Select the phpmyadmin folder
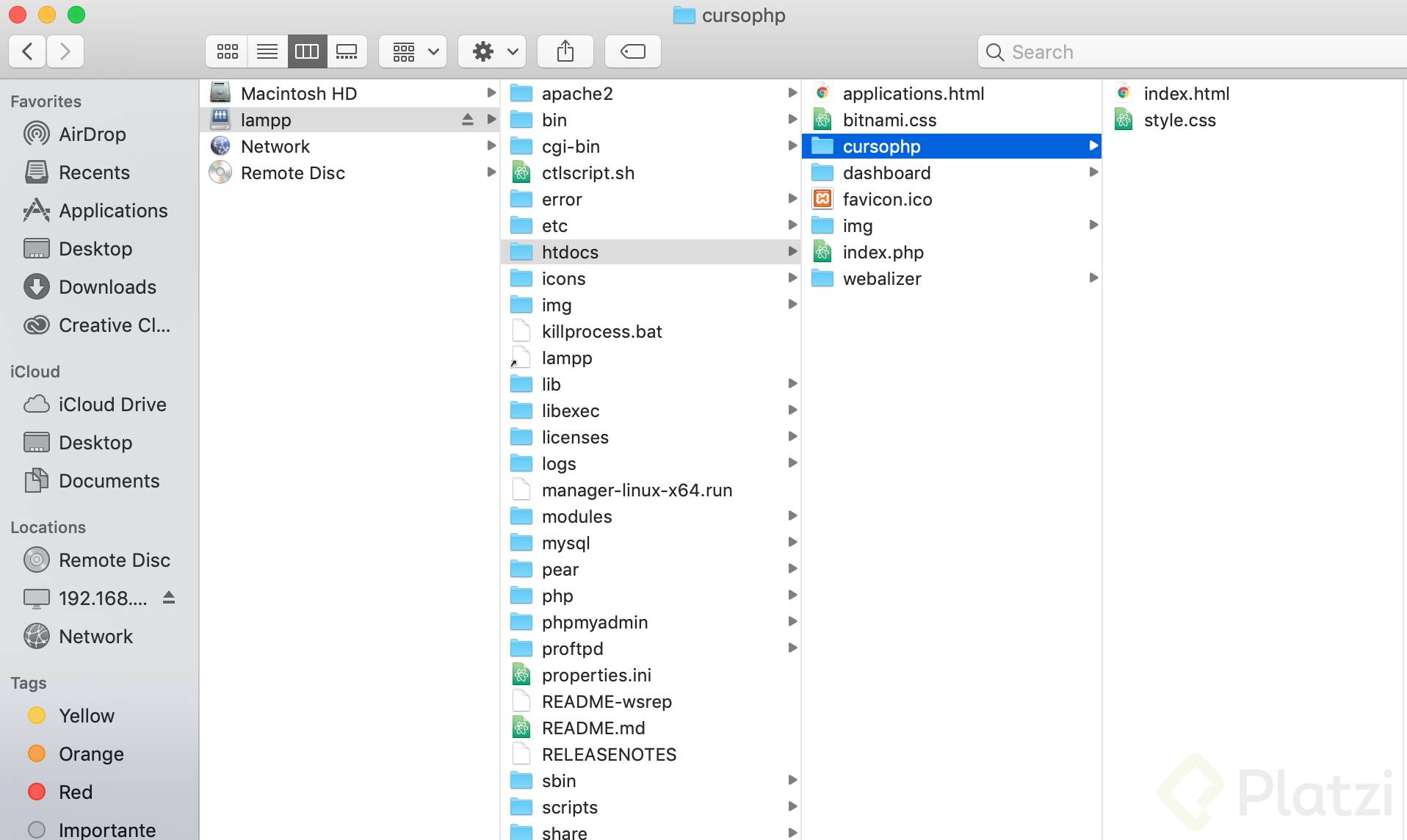 (651, 622)
